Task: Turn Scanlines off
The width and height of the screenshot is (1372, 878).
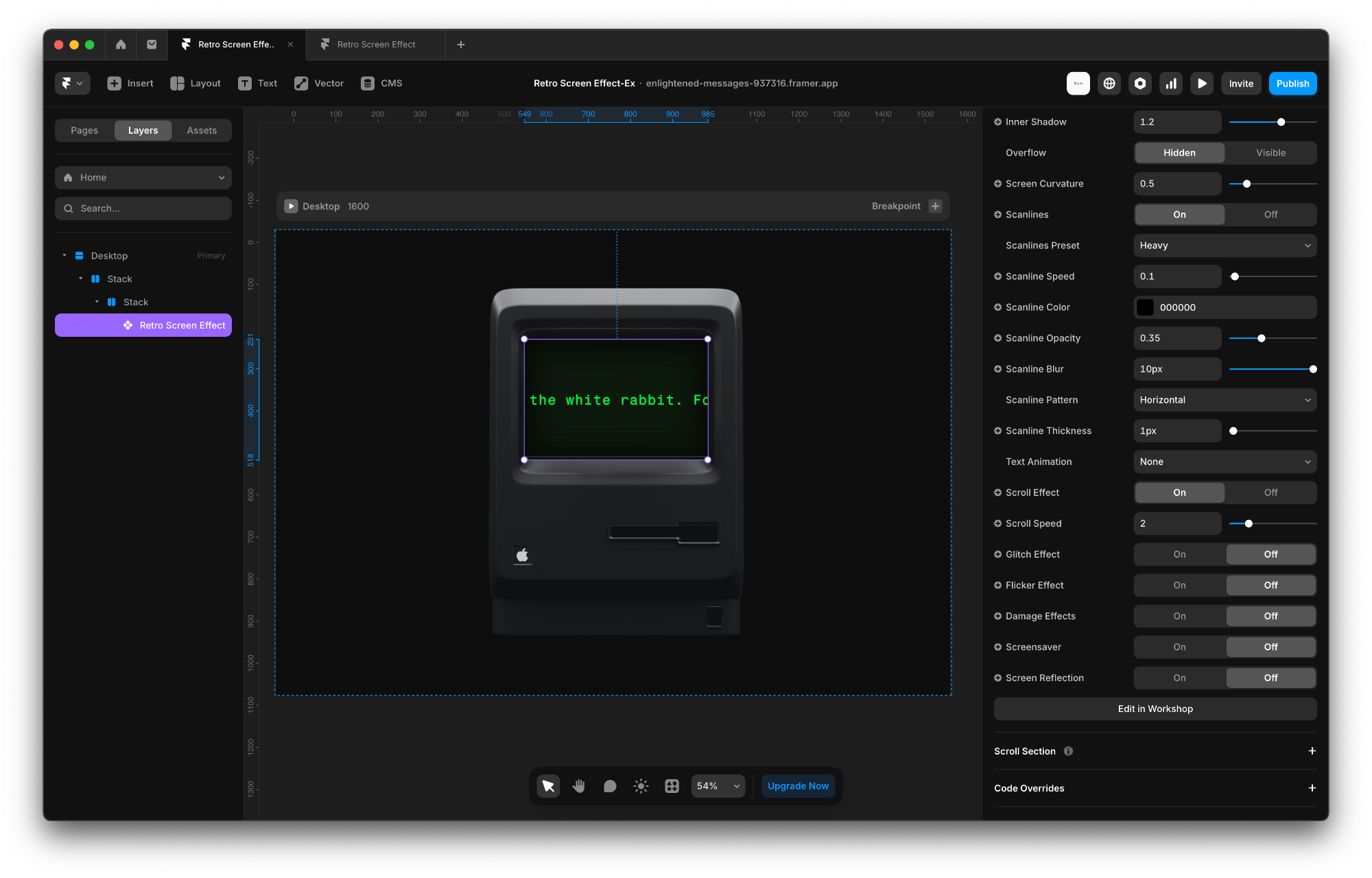Action: tap(1270, 215)
